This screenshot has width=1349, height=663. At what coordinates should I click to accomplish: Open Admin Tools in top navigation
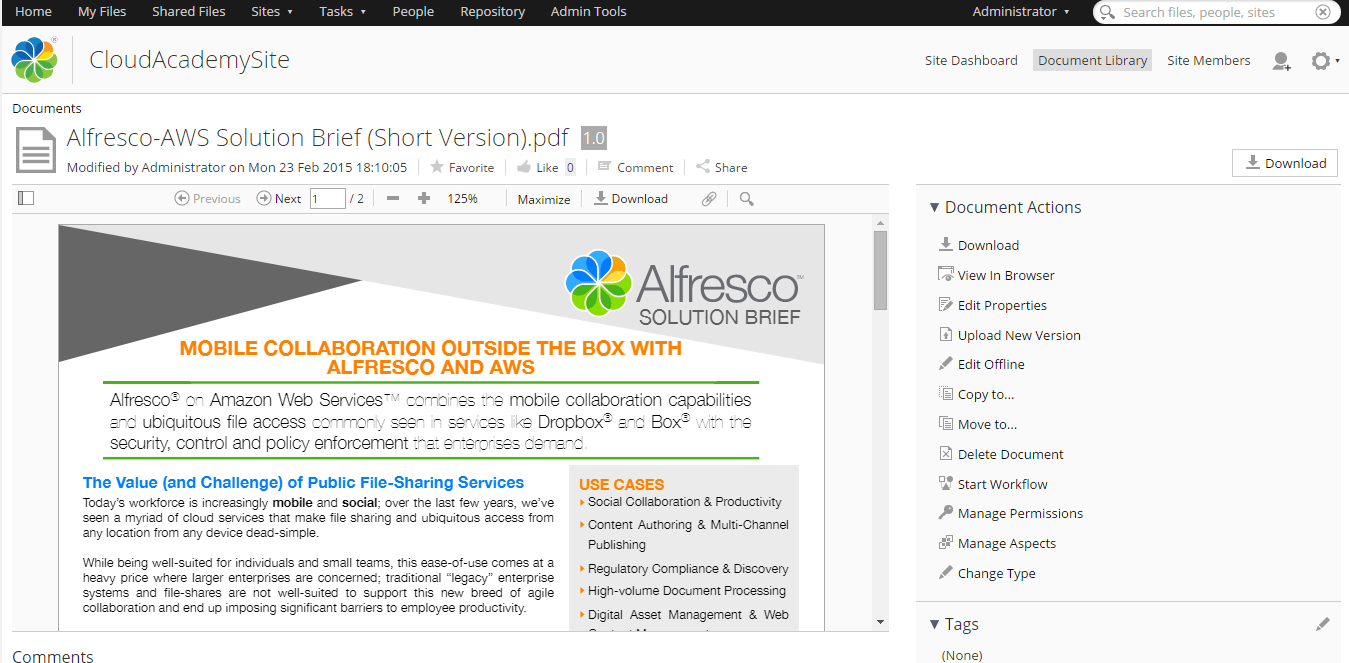click(x=589, y=12)
